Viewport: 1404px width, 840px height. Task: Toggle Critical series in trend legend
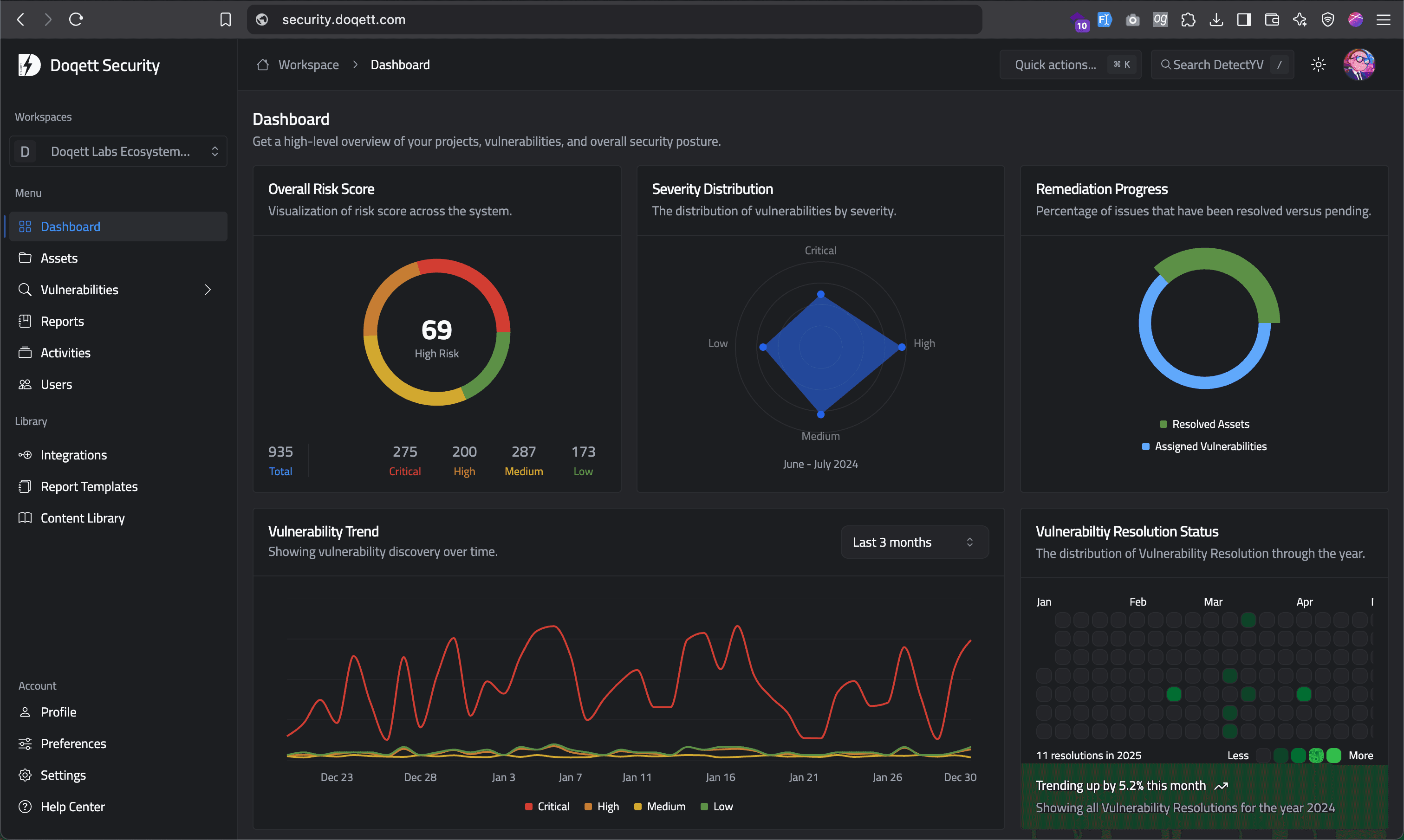tap(547, 806)
